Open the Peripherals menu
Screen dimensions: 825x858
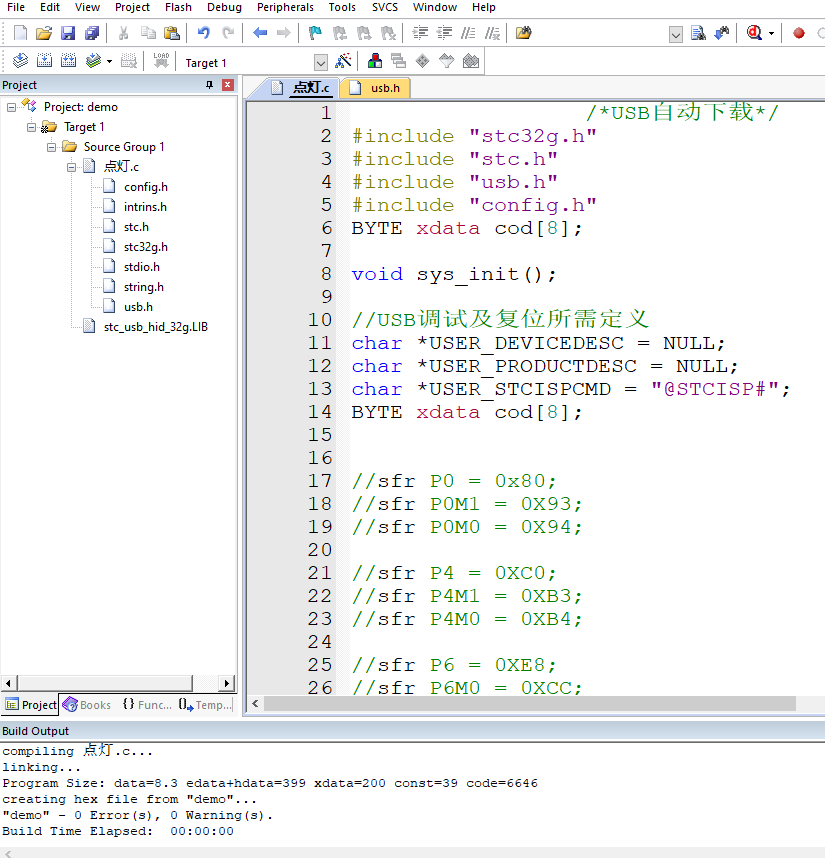[285, 7]
